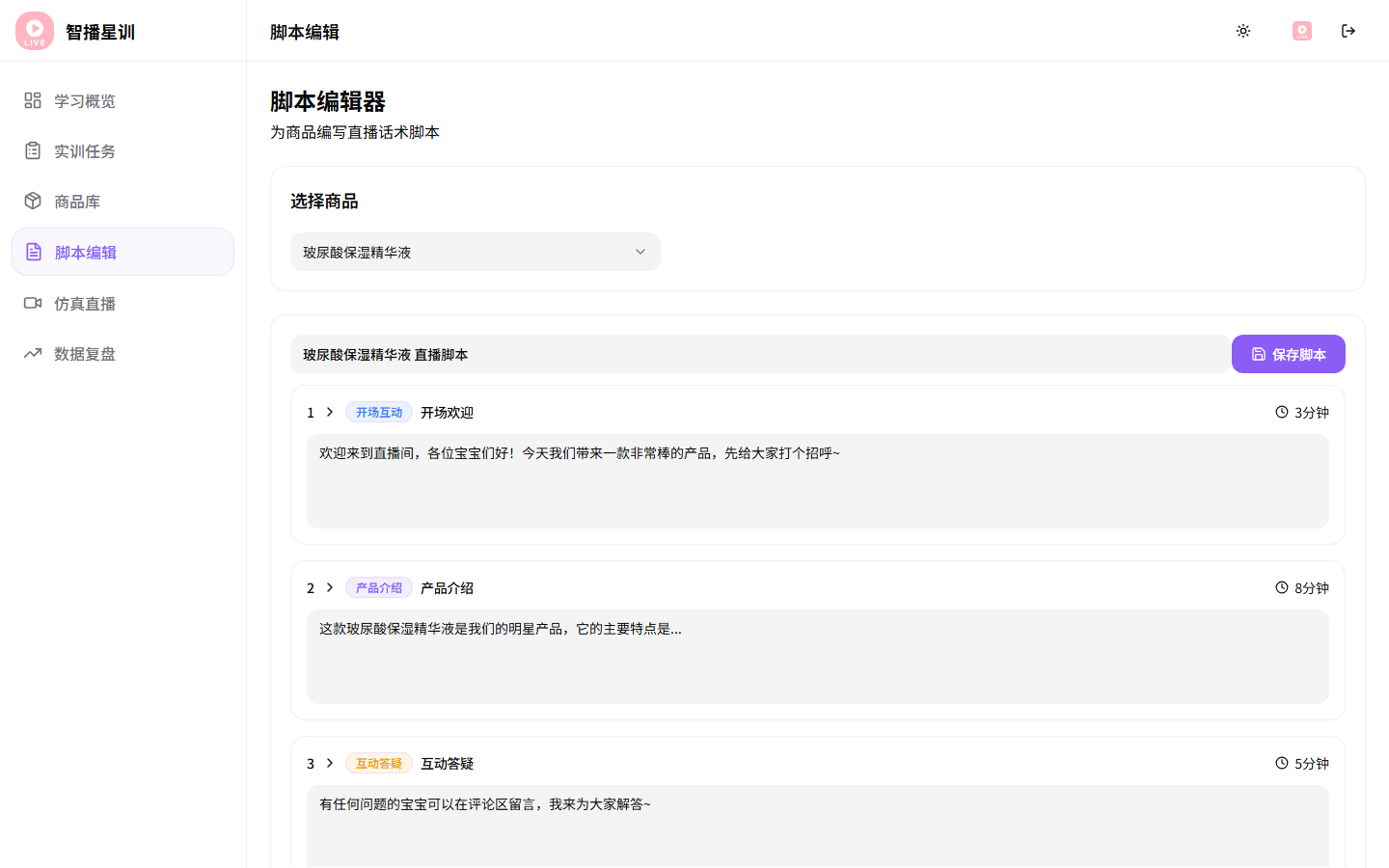The width and height of the screenshot is (1389, 868).
Task: Expand segment 3 互动答疑 chevron
Action: (x=329, y=763)
